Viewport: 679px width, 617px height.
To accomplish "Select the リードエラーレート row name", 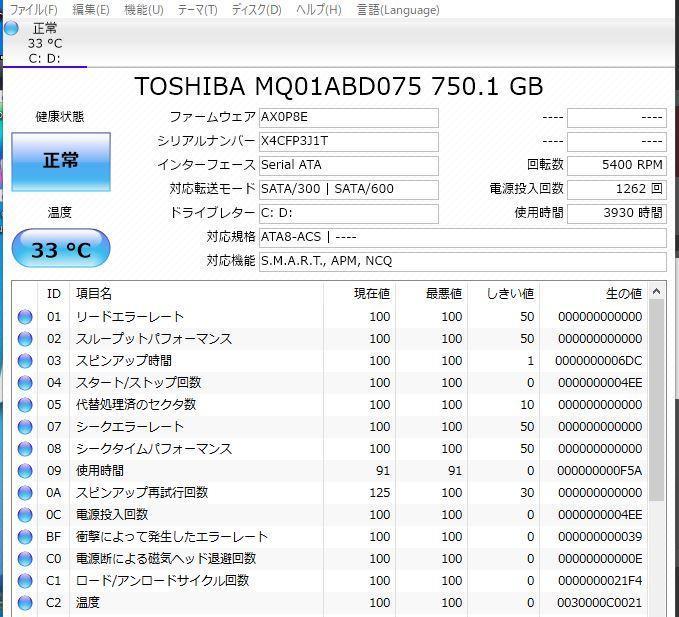I will click(x=130, y=317).
